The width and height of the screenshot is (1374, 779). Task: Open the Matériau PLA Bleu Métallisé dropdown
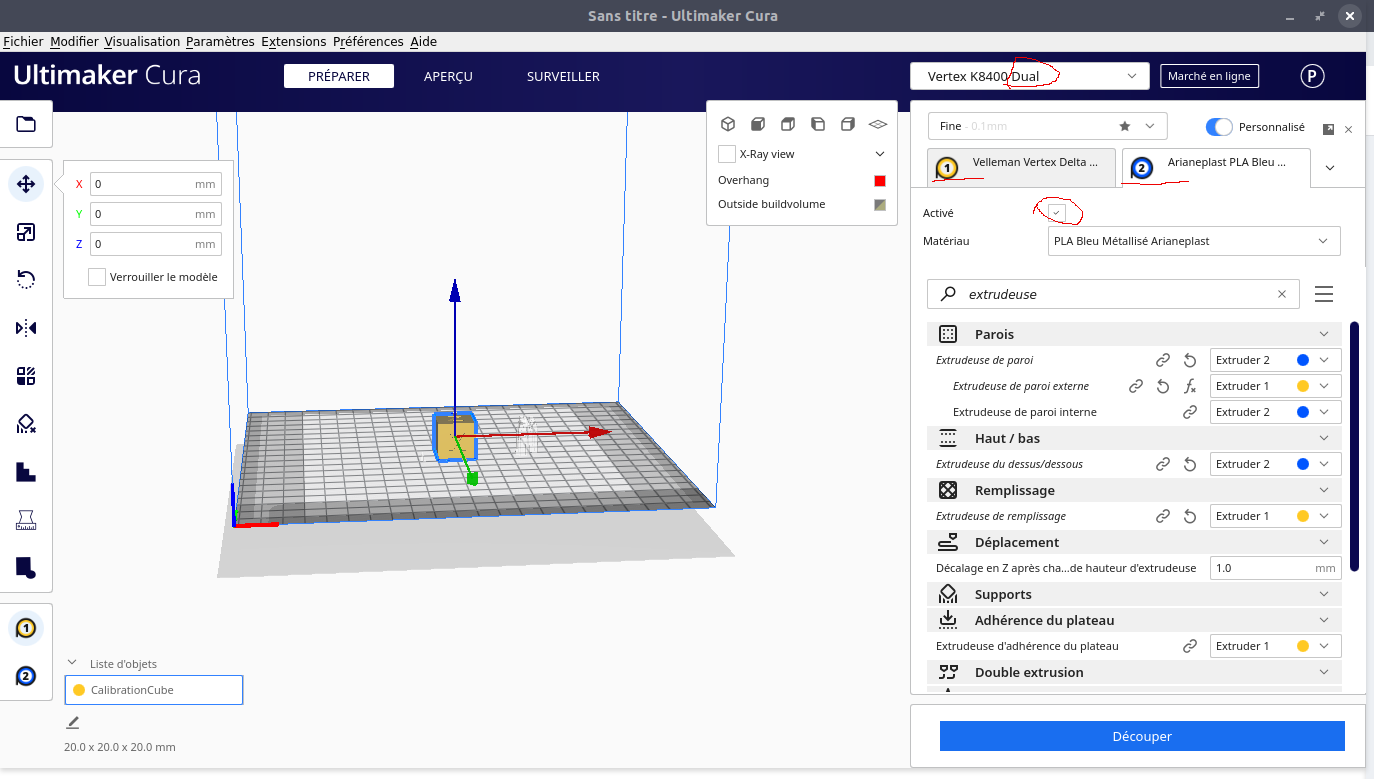click(1193, 241)
